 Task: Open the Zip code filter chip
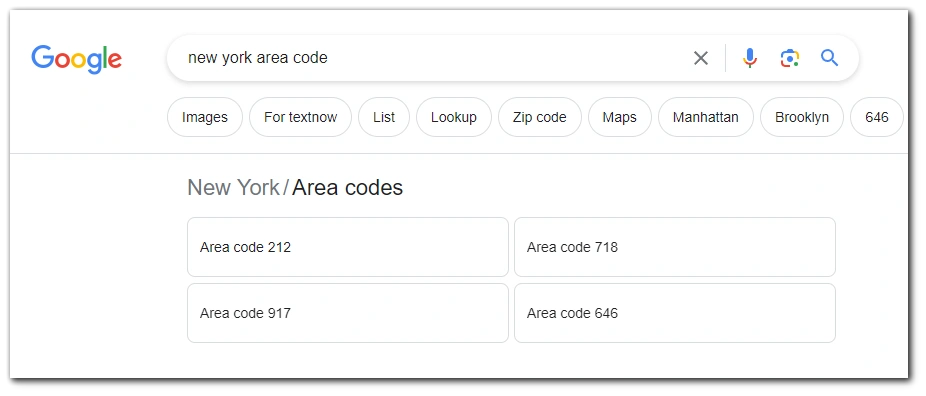pyautogui.click(x=540, y=117)
